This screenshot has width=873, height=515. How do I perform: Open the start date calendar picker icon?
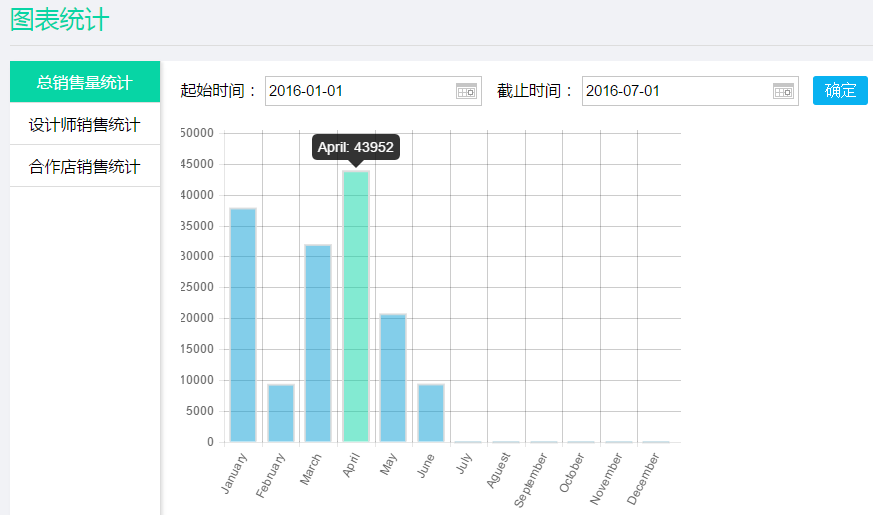click(466, 91)
